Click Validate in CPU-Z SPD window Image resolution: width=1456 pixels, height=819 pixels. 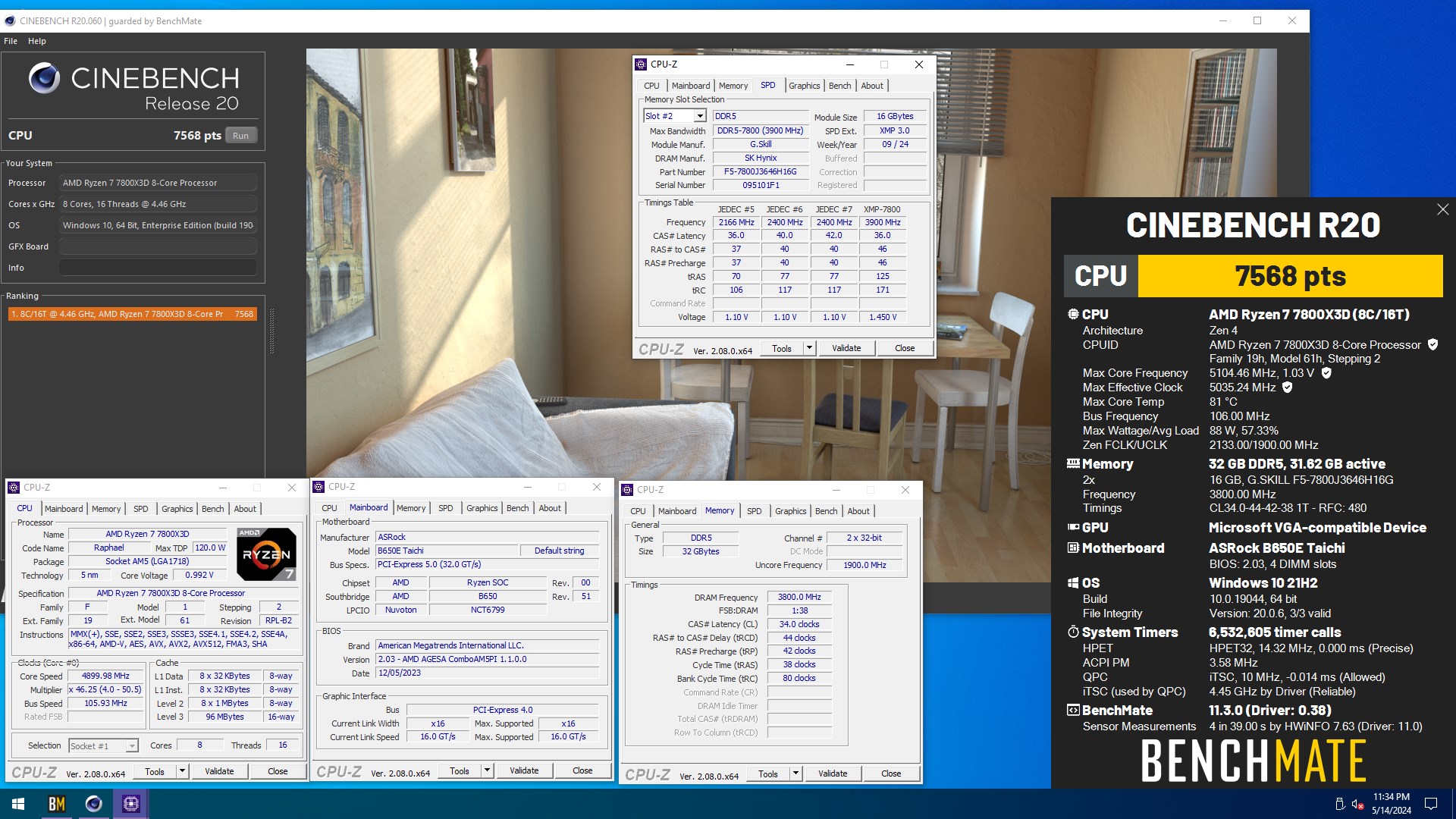pos(846,348)
